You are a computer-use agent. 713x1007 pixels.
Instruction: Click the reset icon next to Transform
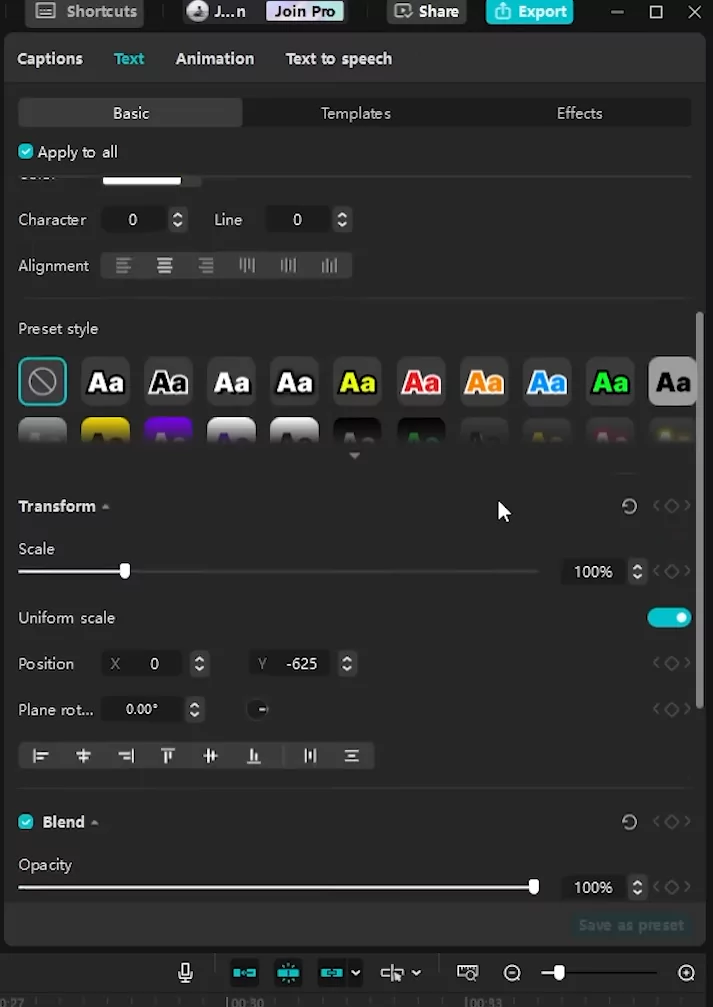pos(629,506)
